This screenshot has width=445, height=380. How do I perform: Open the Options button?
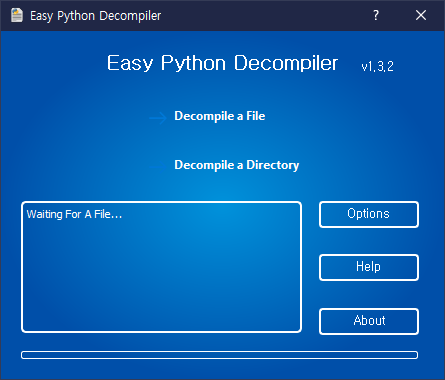point(369,214)
